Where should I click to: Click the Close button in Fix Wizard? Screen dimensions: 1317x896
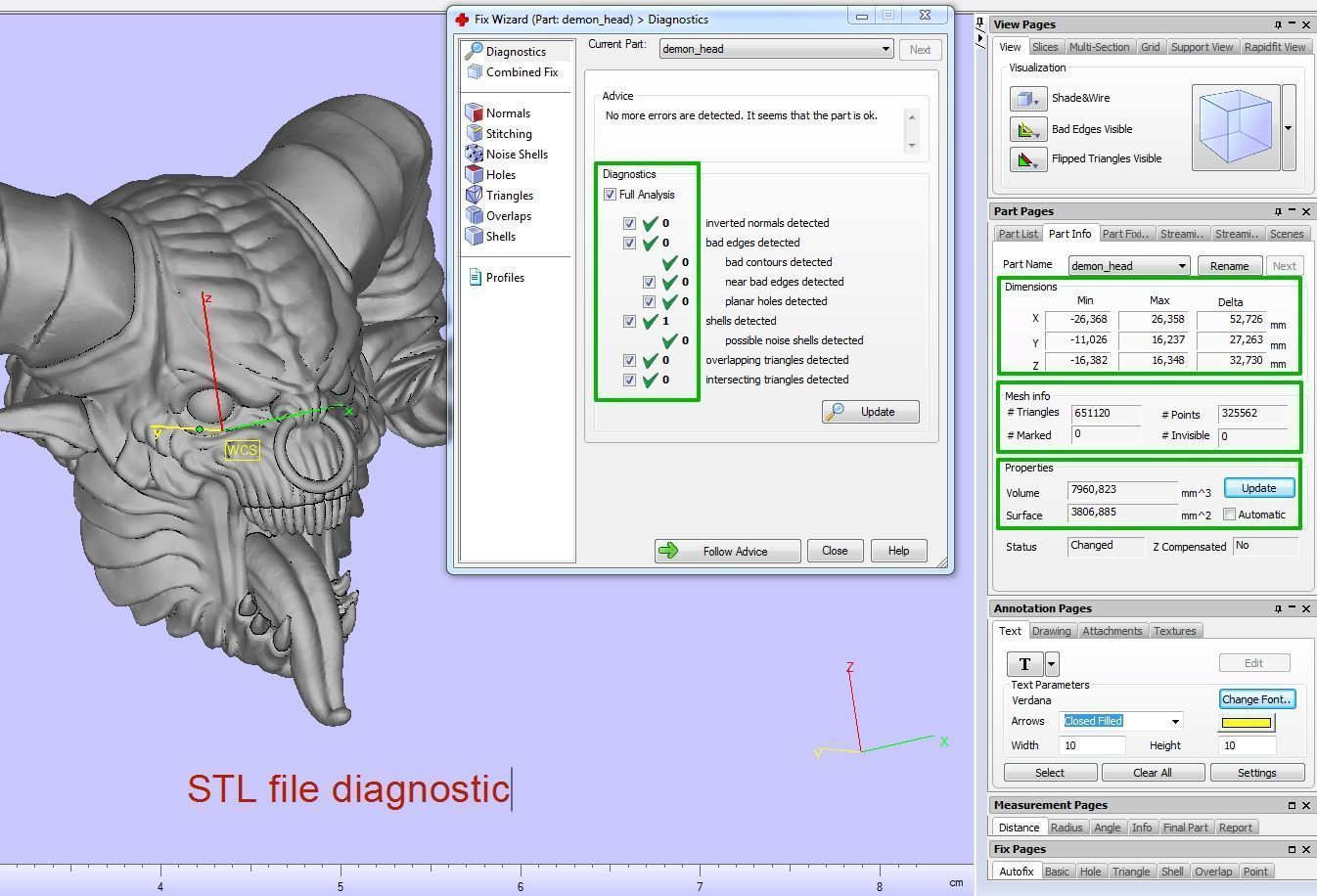pyautogui.click(x=835, y=551)
